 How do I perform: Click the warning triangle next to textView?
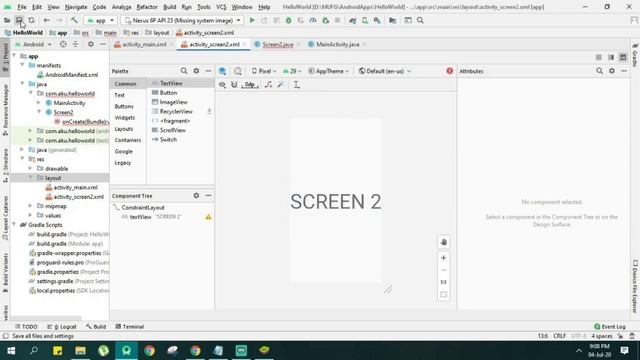pos(209,217)
